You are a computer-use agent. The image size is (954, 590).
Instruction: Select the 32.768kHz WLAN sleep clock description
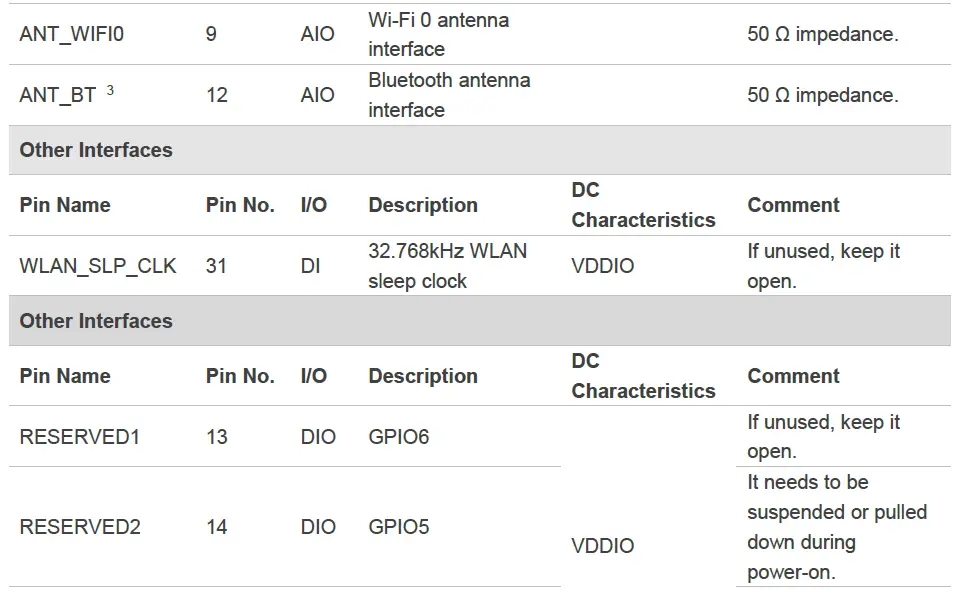click(x=447, y=266)
